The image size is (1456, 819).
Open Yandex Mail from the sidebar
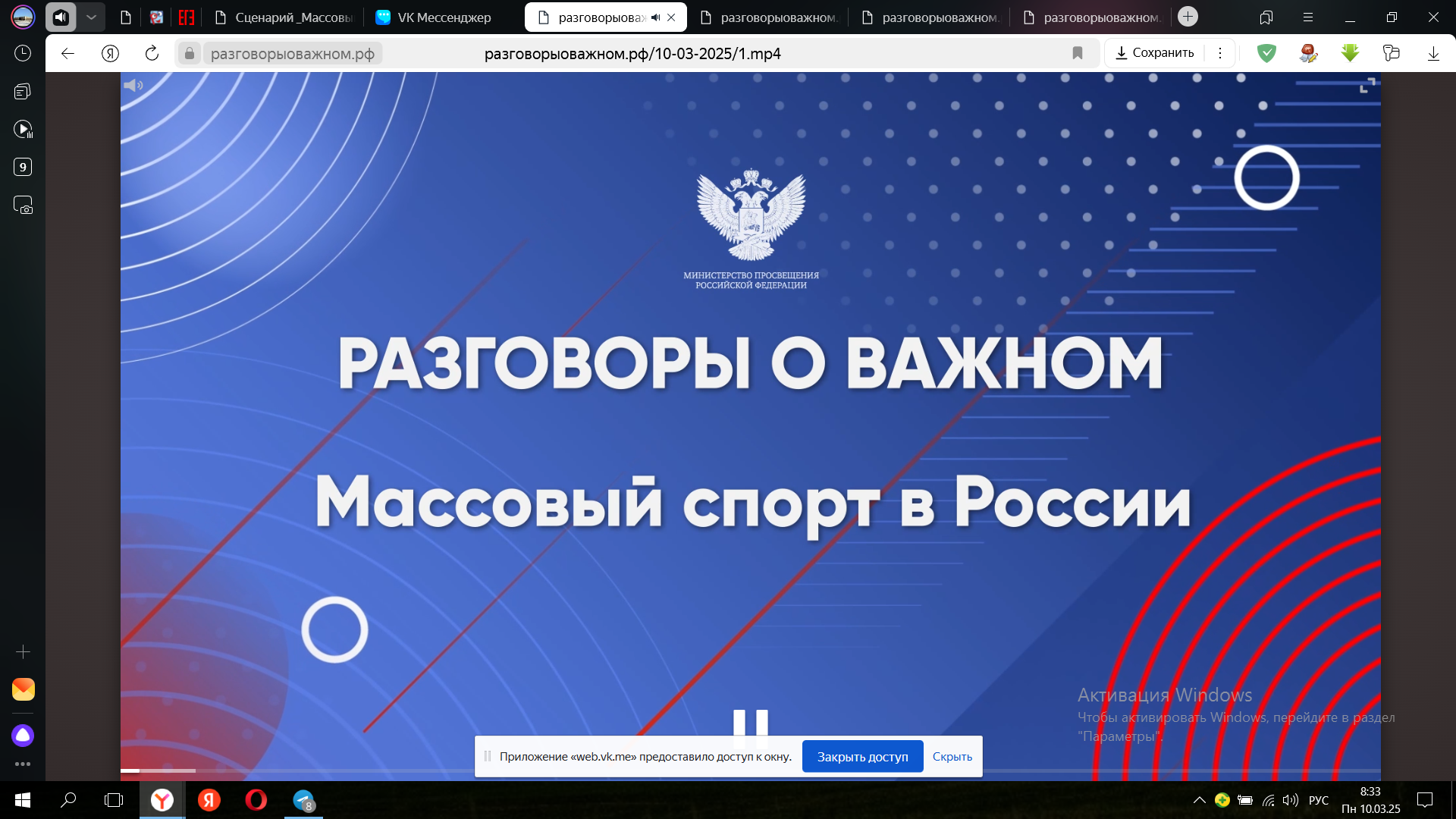point(24,689)
